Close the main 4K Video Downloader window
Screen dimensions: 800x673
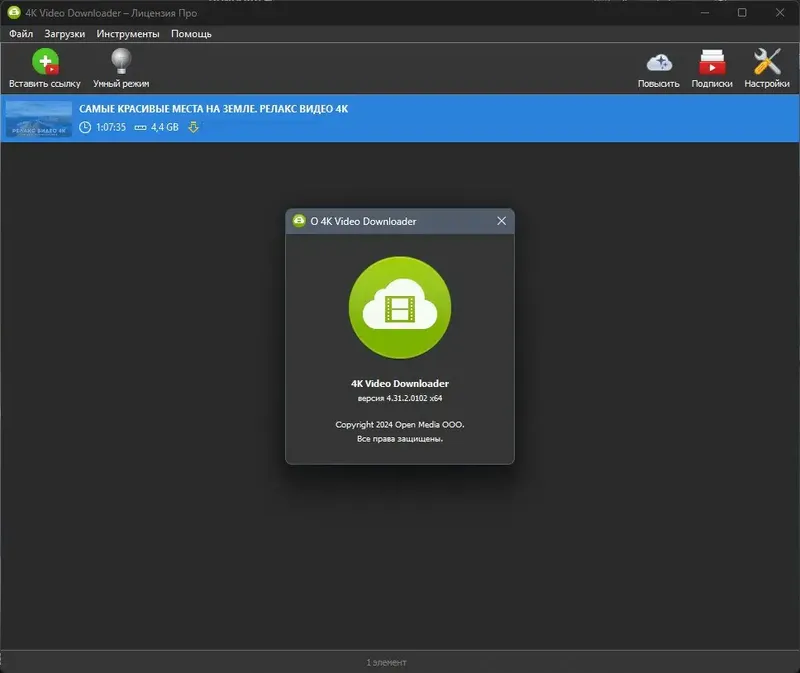[x=780, y=13]
